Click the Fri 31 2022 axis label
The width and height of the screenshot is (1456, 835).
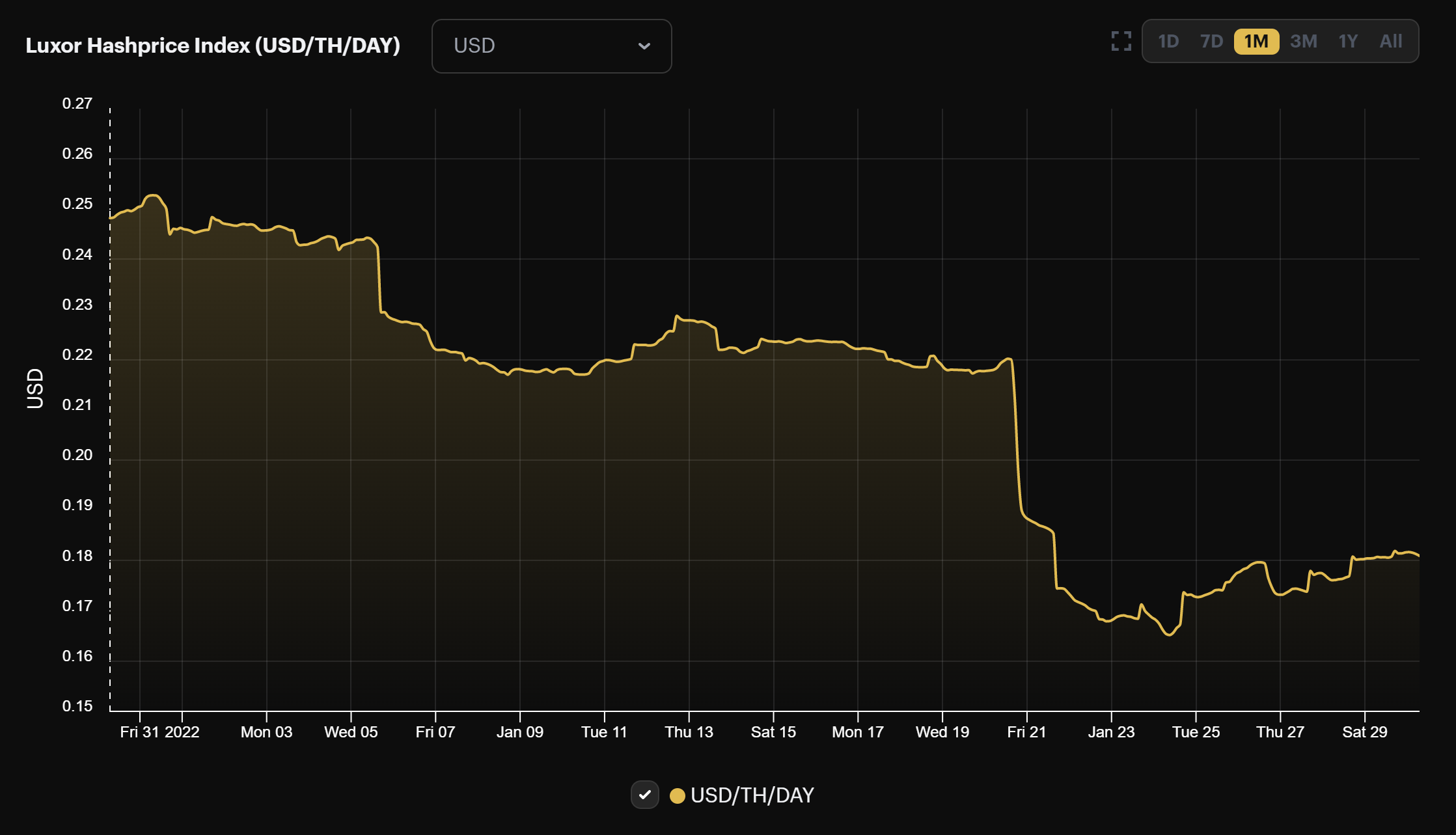(x=159, y=732)
